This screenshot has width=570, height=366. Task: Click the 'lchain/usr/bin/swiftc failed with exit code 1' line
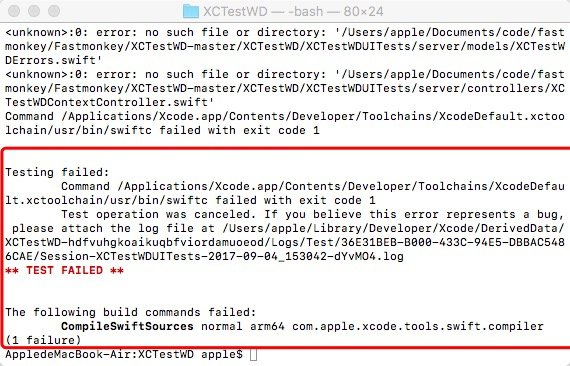tap(162, 130)
